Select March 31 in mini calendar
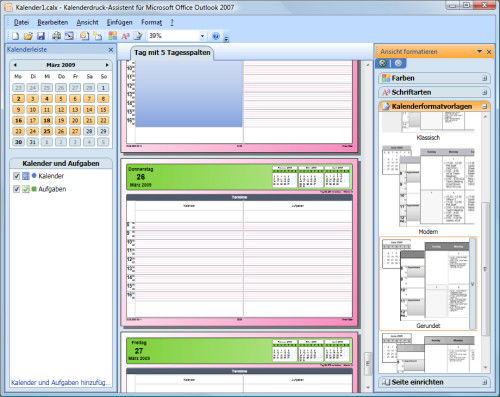Screen dimensions: 500x397 coord(33,142)
